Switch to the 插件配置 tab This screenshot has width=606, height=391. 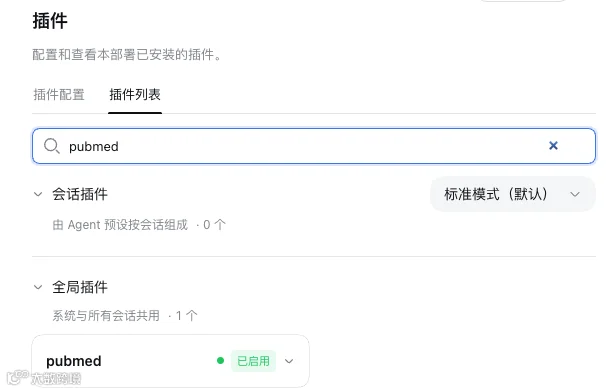59,95
